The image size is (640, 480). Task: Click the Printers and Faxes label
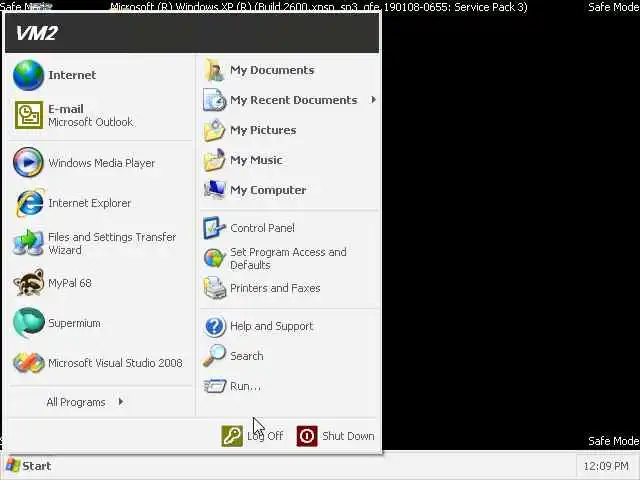tap(275, 288)
